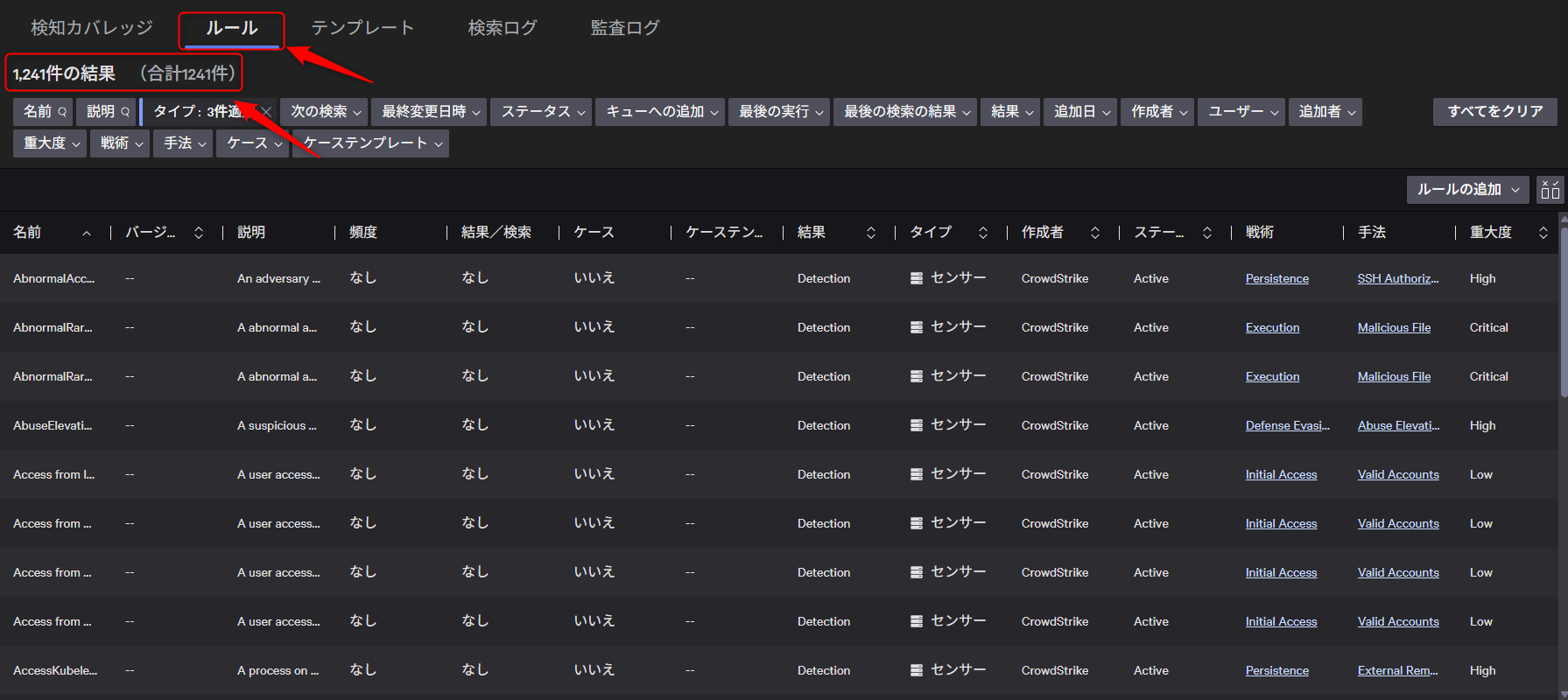Click the 戦術 column header

pos(1260,233)
